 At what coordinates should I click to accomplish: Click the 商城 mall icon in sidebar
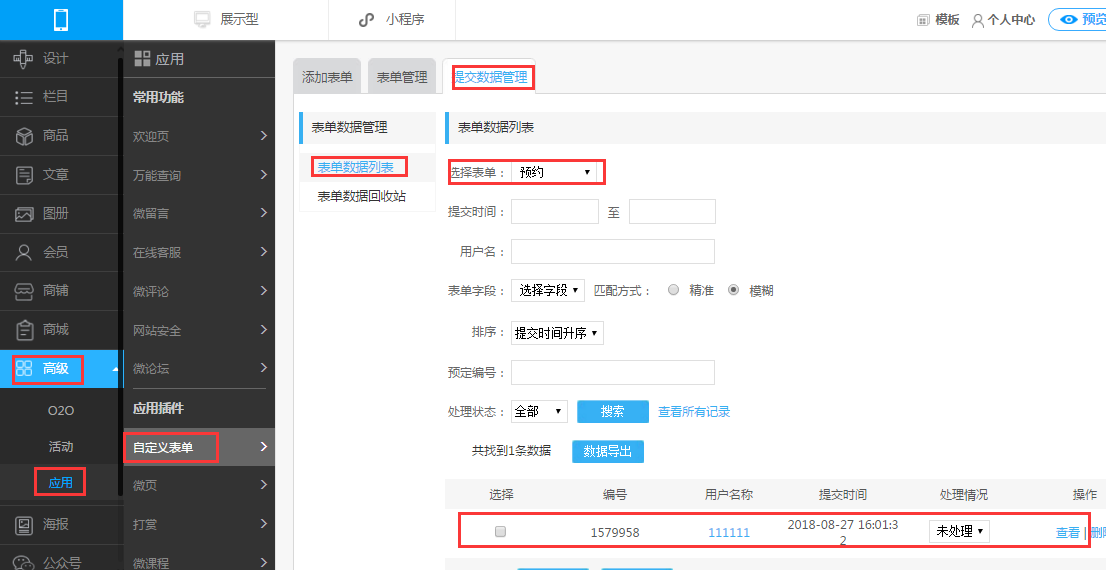24,329
